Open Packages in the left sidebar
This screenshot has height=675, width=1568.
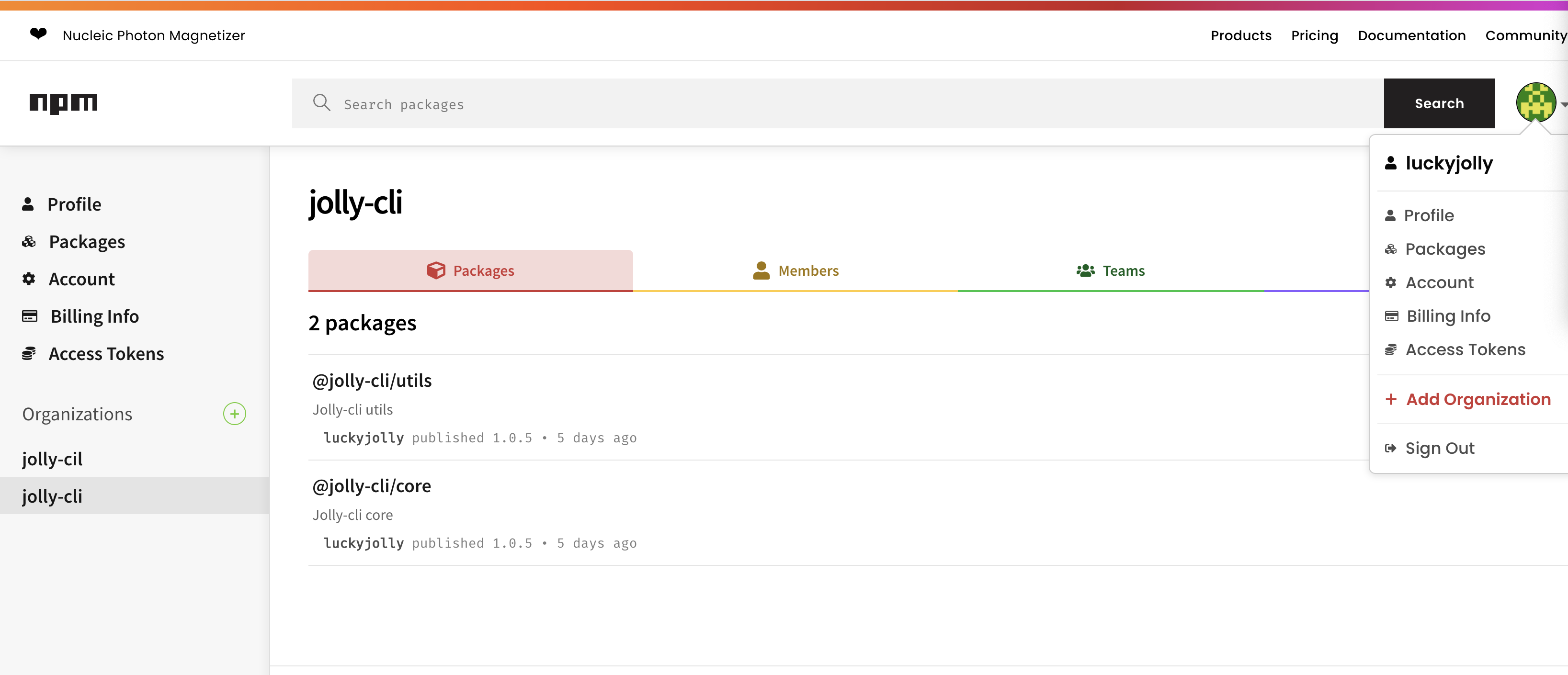tap(87, 242)
